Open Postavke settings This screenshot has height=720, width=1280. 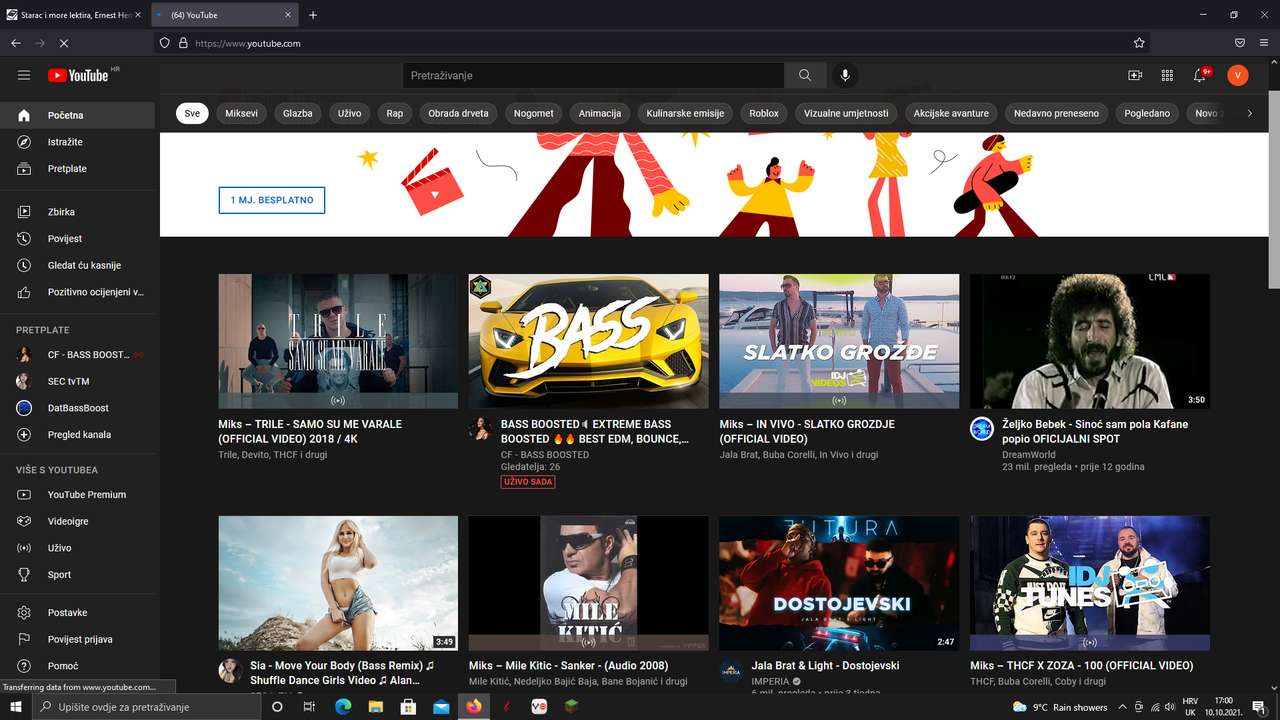(79, 613)
